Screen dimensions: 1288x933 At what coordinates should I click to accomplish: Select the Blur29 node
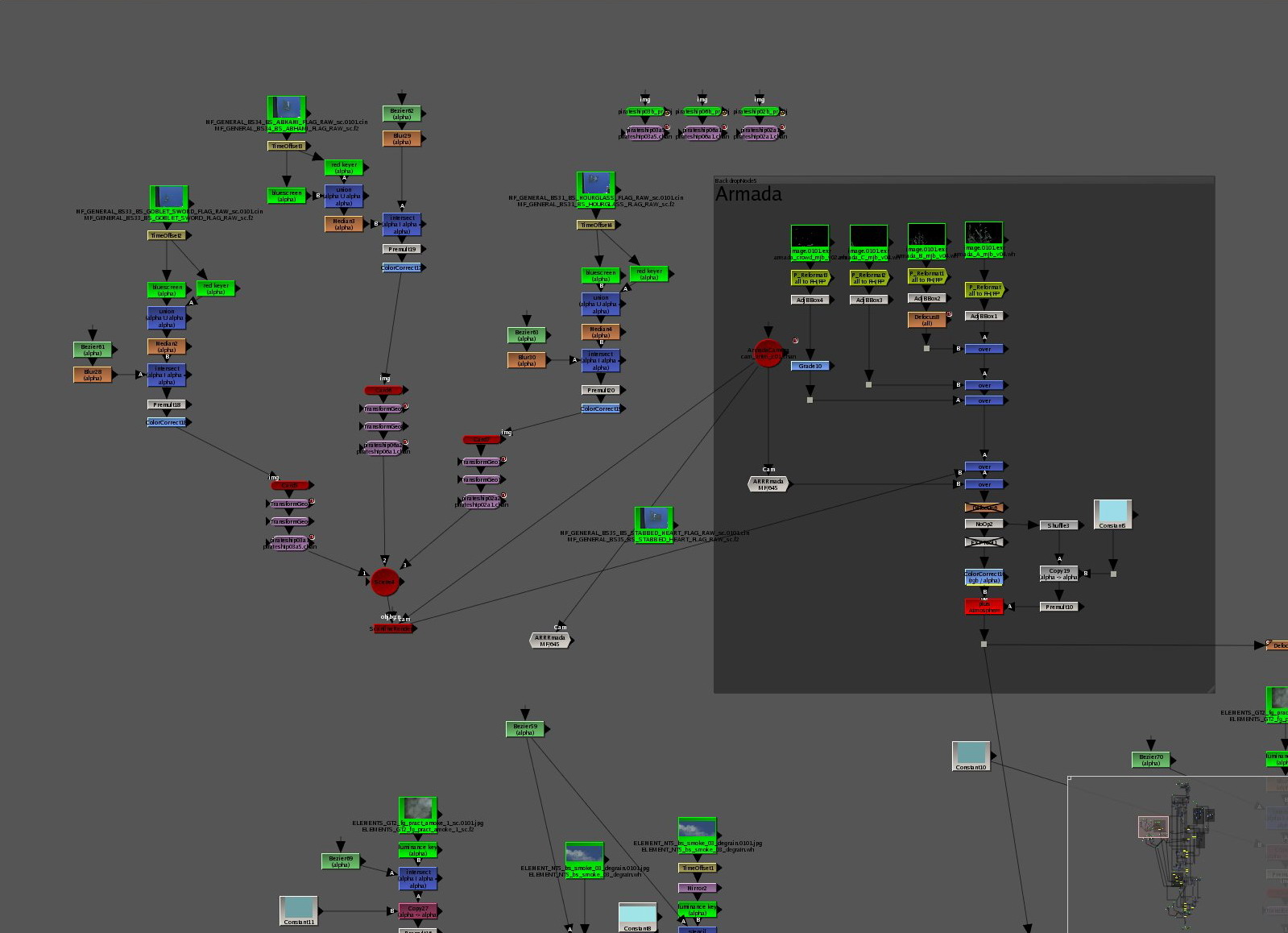401,139
